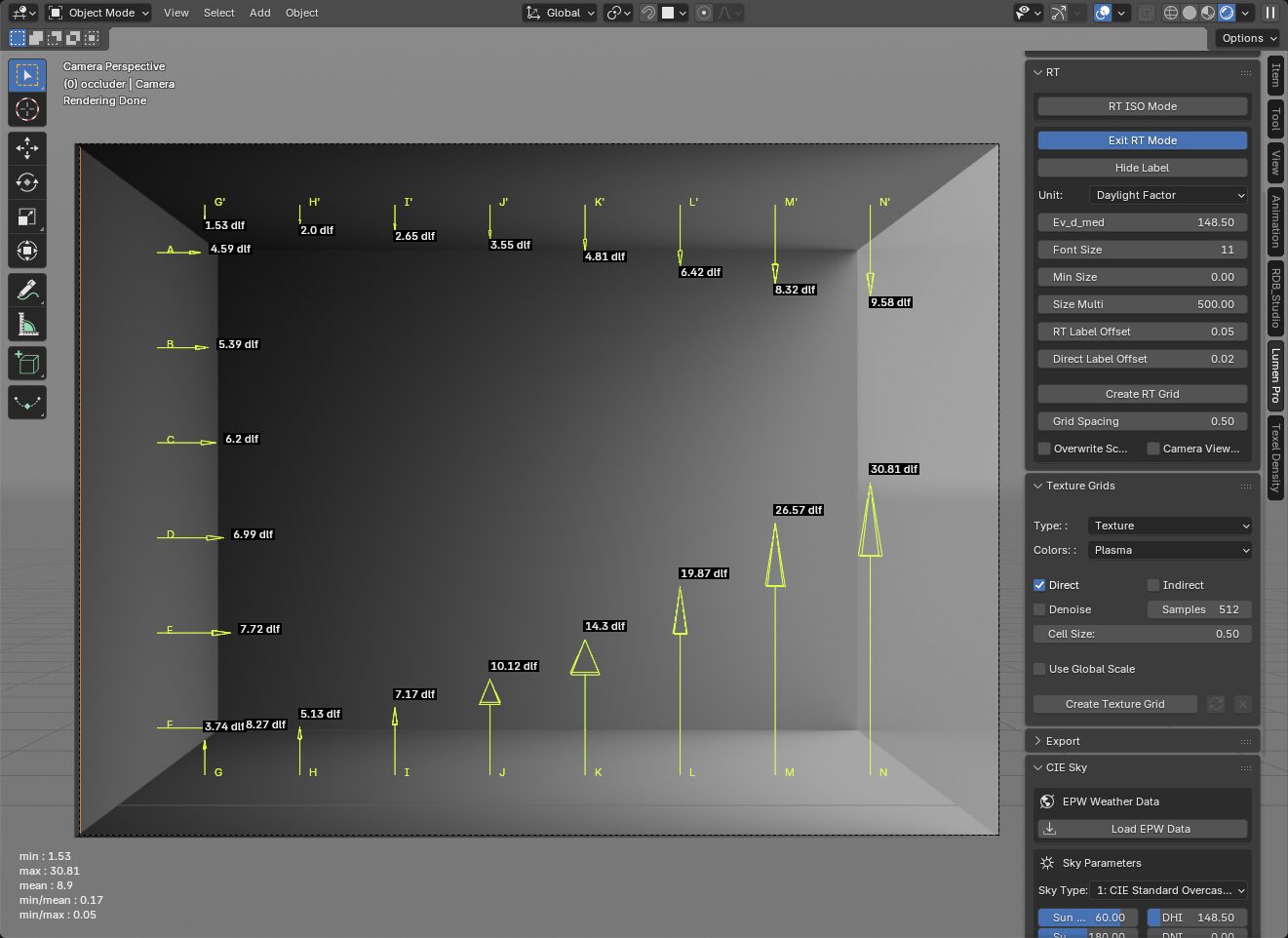Image resolution: width=1288 pixels, height=938 pixels.
Task: Switch to the Texel Density tab
Action: (x=1275, y=457)
